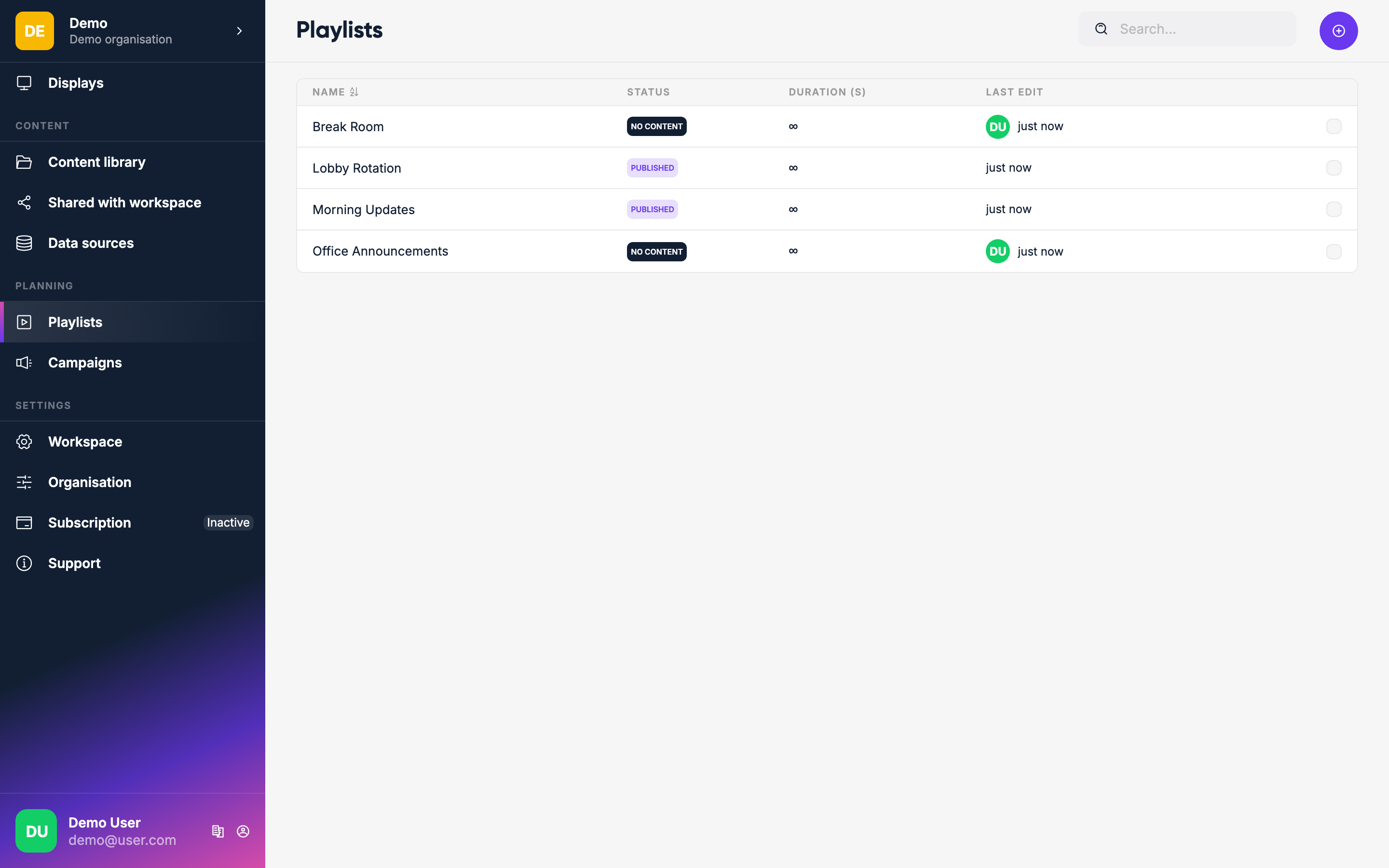Screen dimensions: 1389x868
Task: Click the Campaigns megaphone icon
Action: pos(24,362)
